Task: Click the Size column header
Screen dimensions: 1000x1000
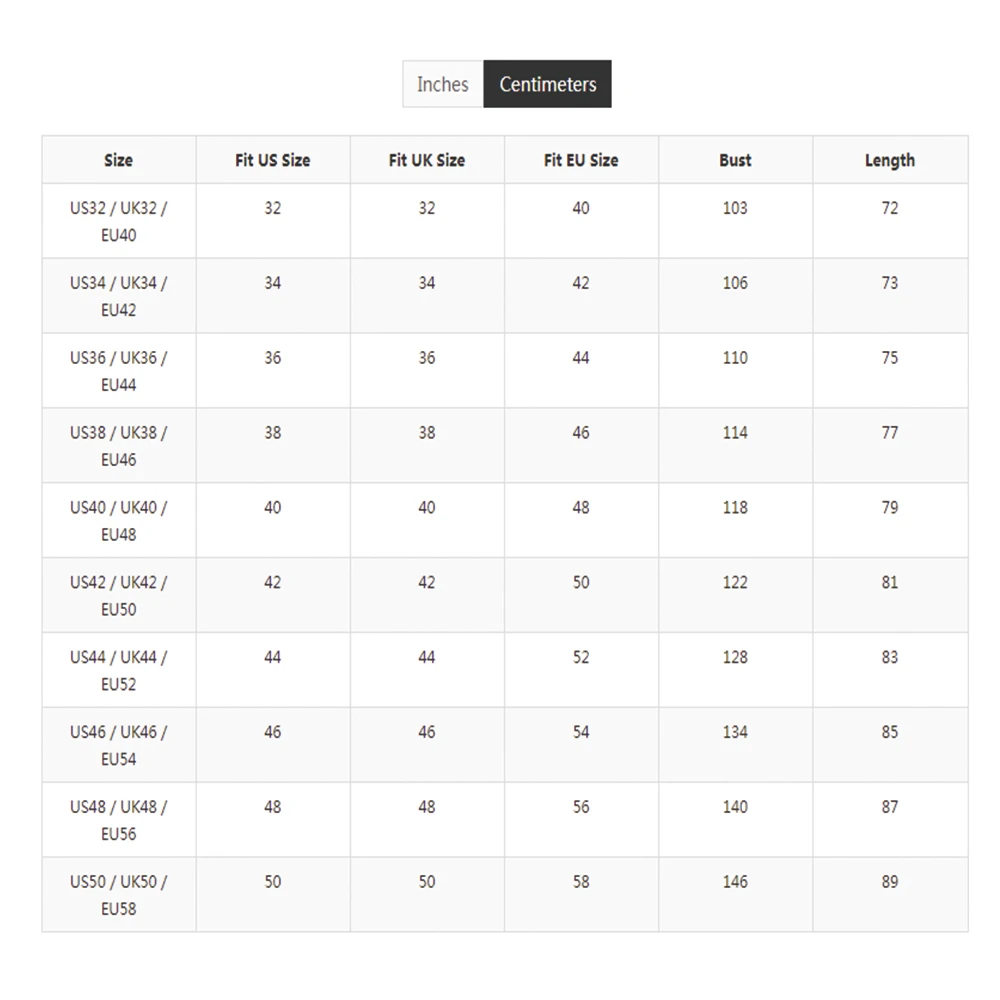Action: coord(119,160)
